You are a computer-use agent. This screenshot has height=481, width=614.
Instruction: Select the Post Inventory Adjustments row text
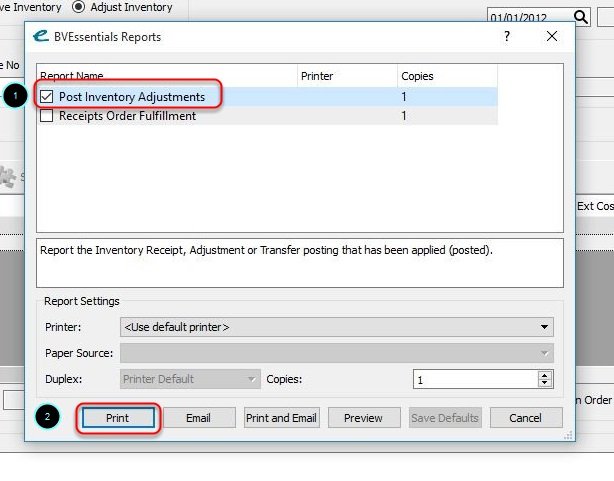[x=132, y=97]
